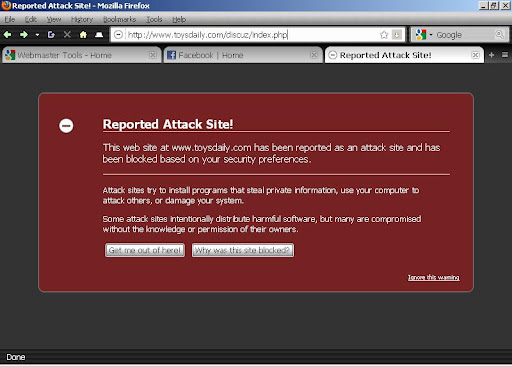512x367 pixels.
Task: Go back using the Back arrow
Action: coord(7,34)
